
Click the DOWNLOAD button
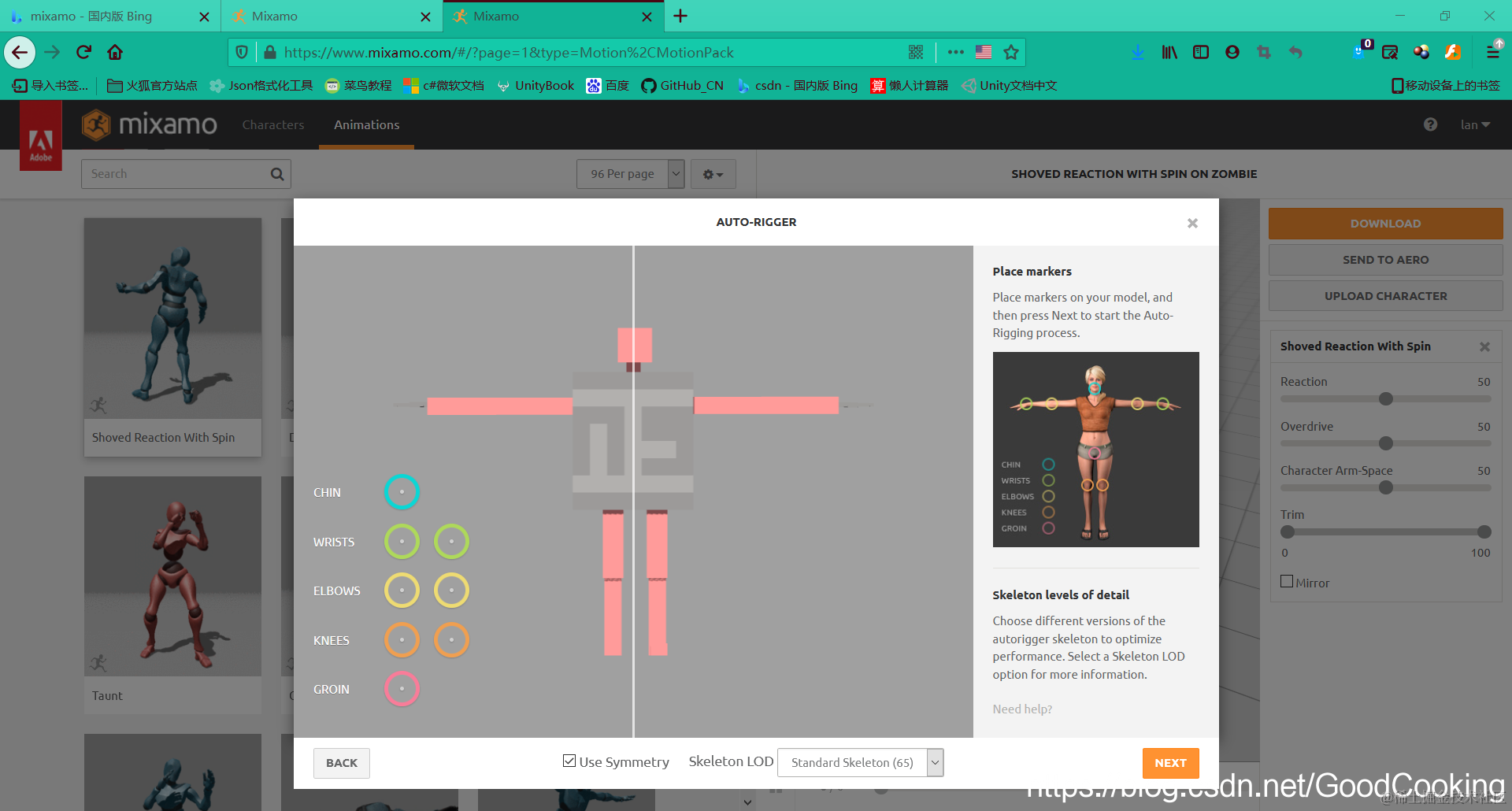(1385, 224)
